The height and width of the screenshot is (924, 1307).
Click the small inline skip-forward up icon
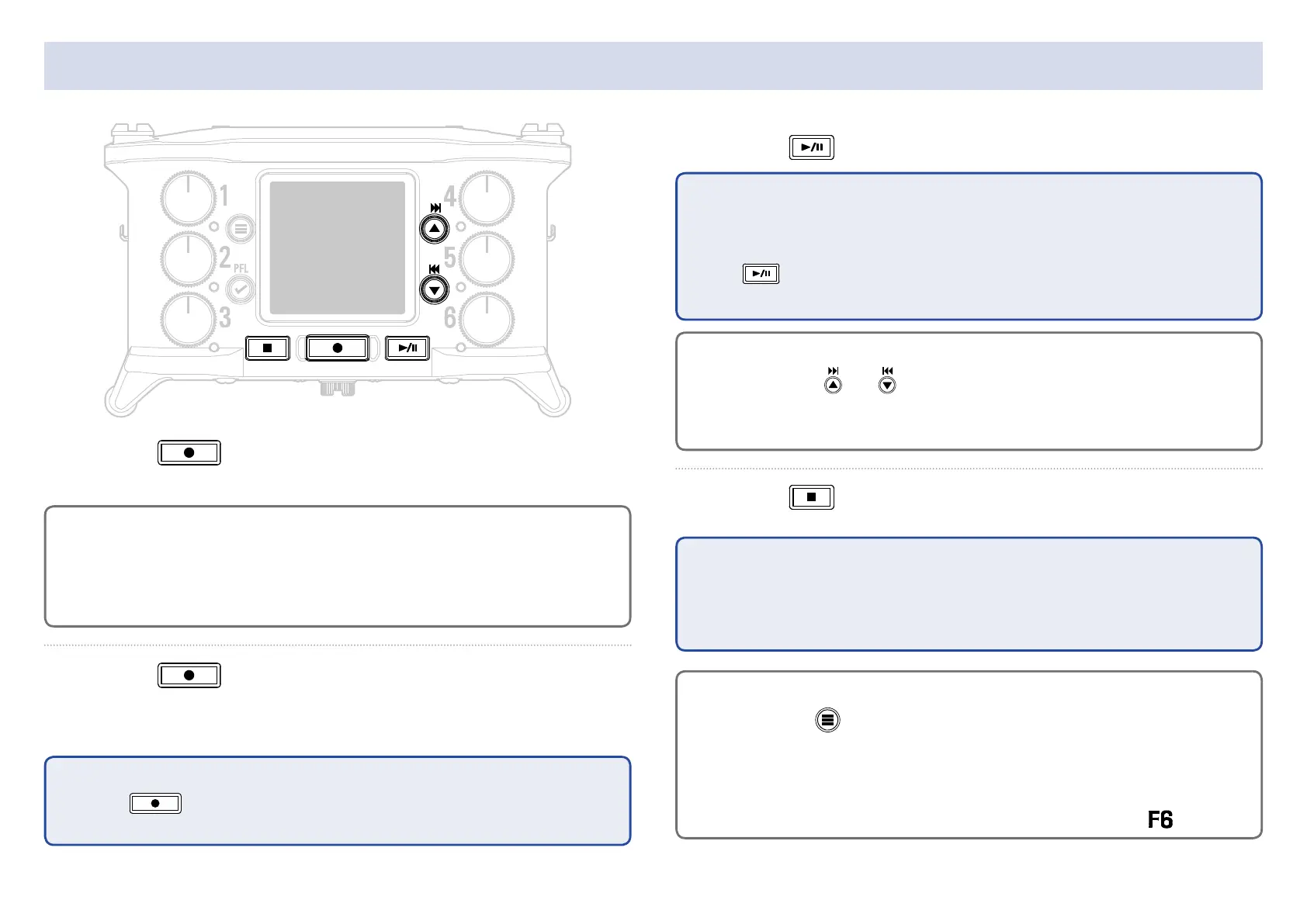click(833, 381)
